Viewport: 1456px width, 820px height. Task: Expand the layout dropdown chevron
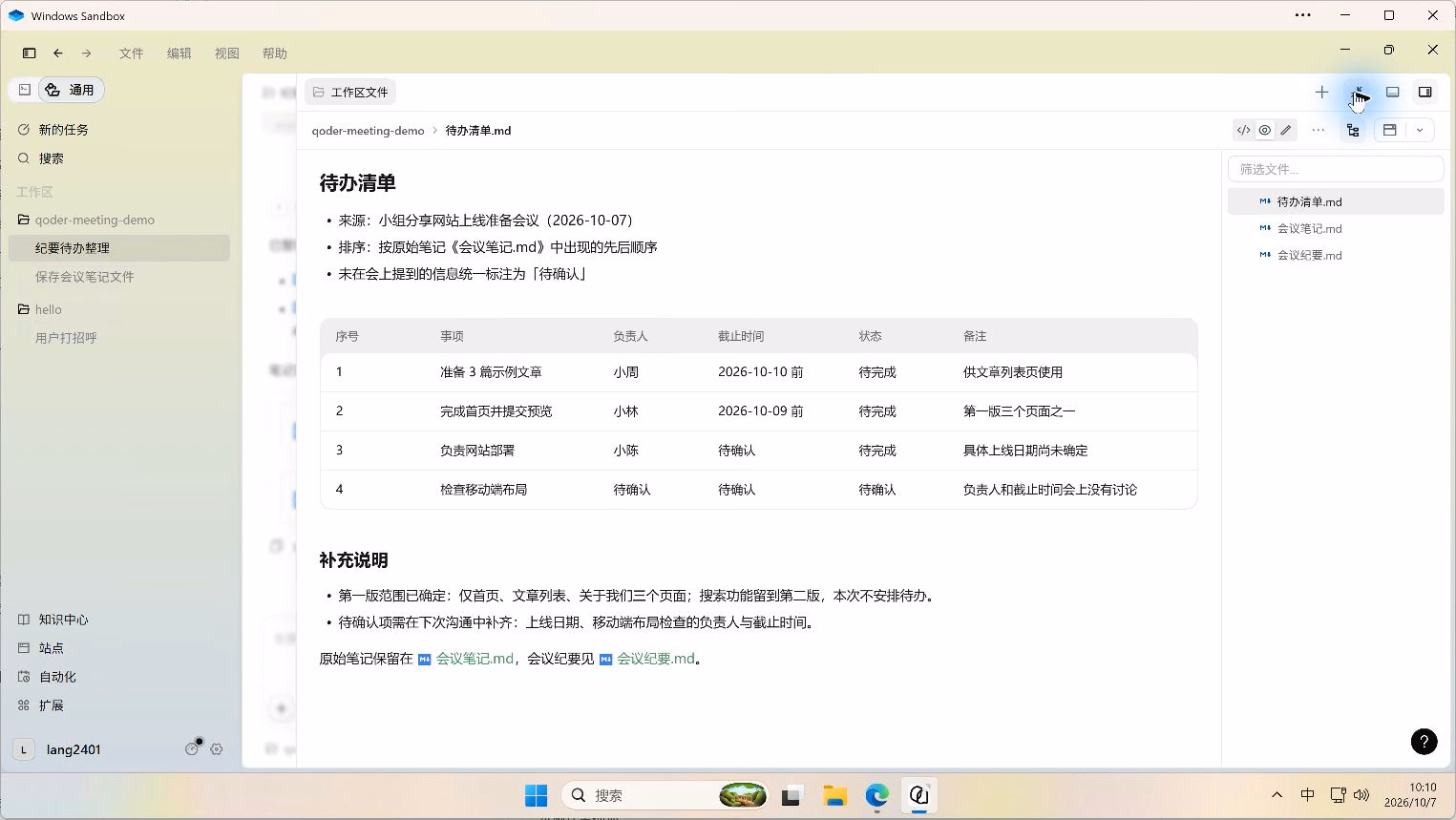pos(1420,130)
